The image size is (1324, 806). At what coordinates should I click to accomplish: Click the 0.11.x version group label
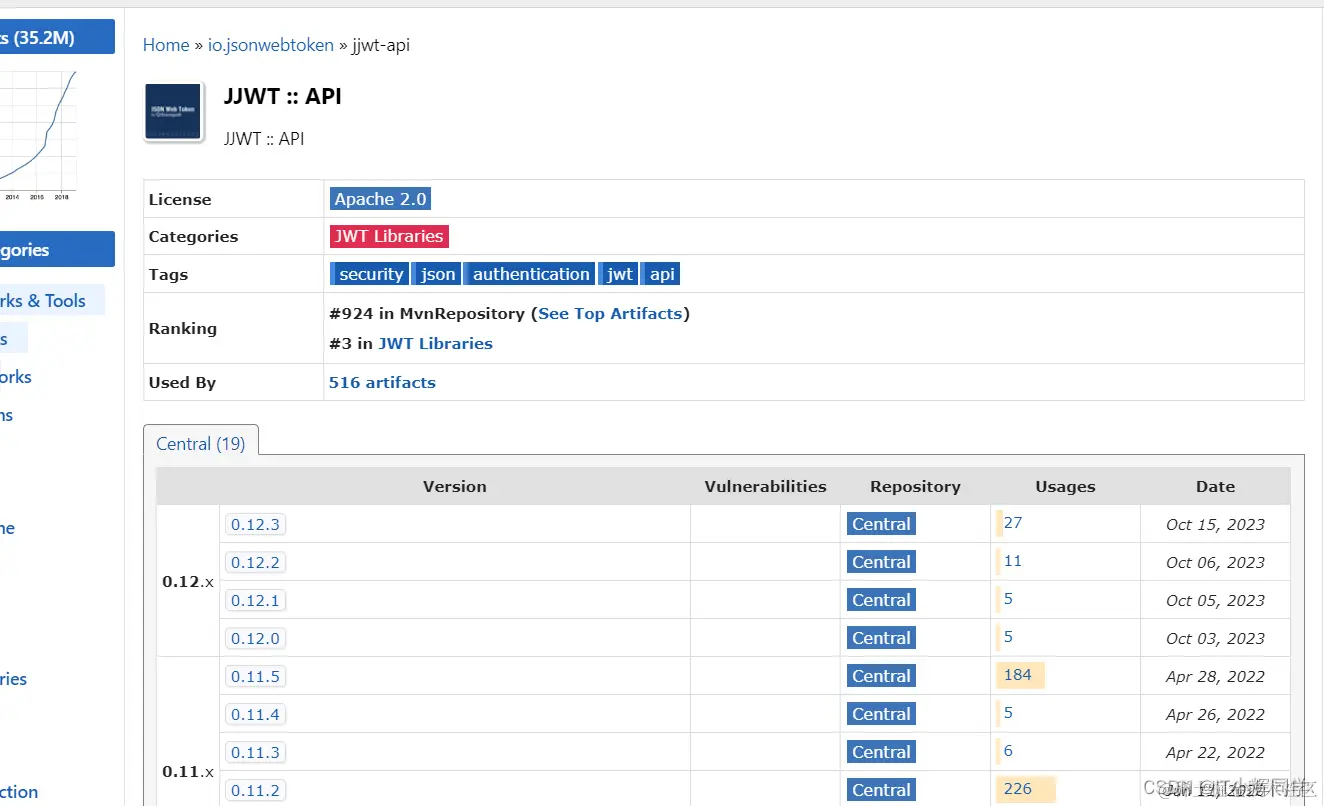point(188,771)
